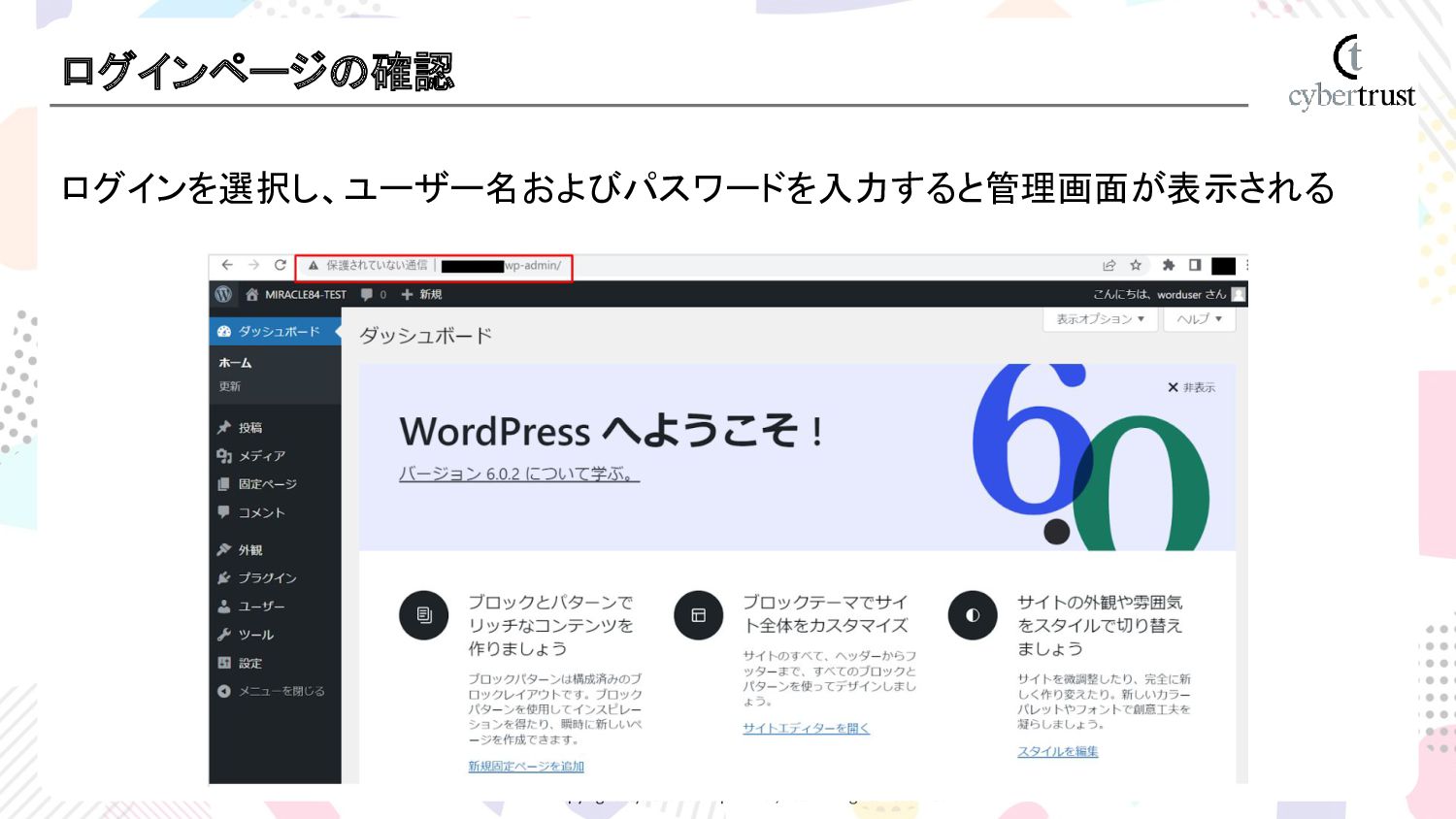Open the browser three-dot menu

click(x=1246, y=265)
